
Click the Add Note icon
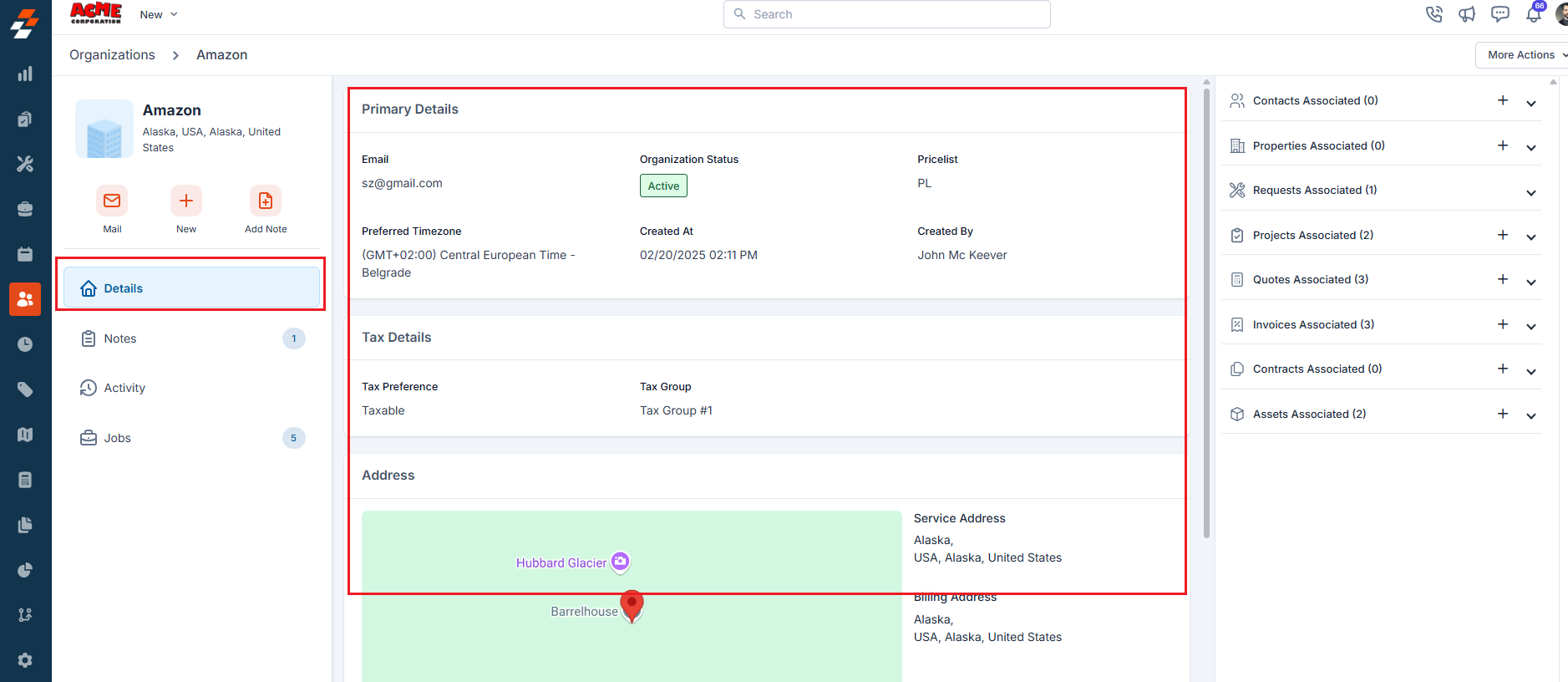pos(266,201)
